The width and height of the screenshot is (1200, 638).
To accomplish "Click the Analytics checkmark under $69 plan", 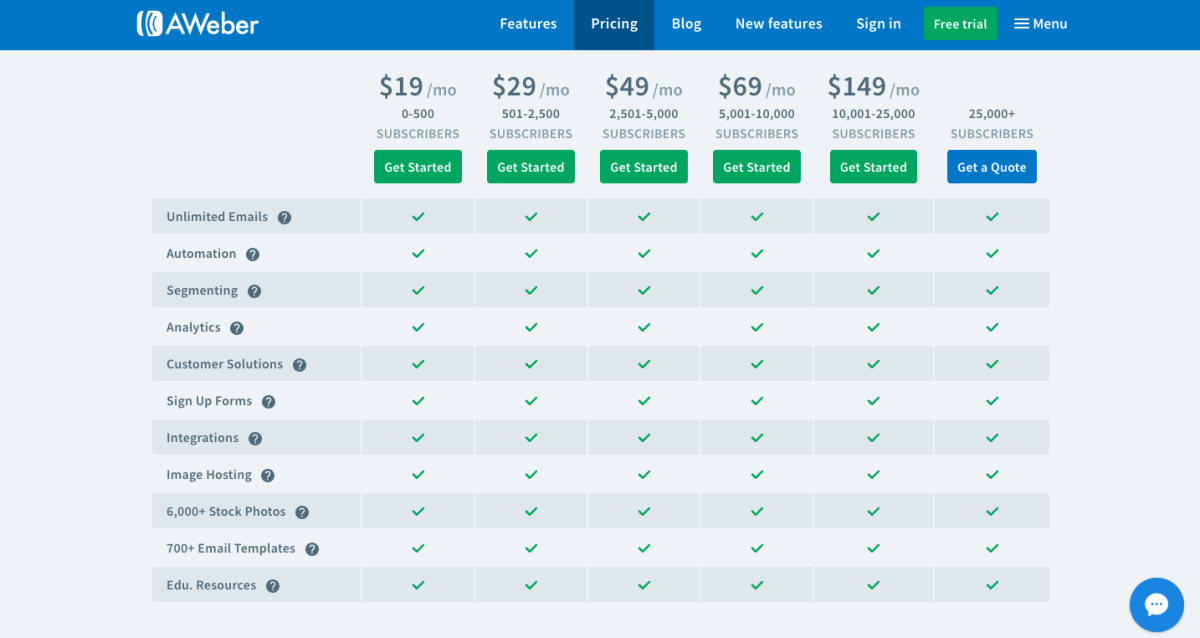I will click(x=757, y=328).
